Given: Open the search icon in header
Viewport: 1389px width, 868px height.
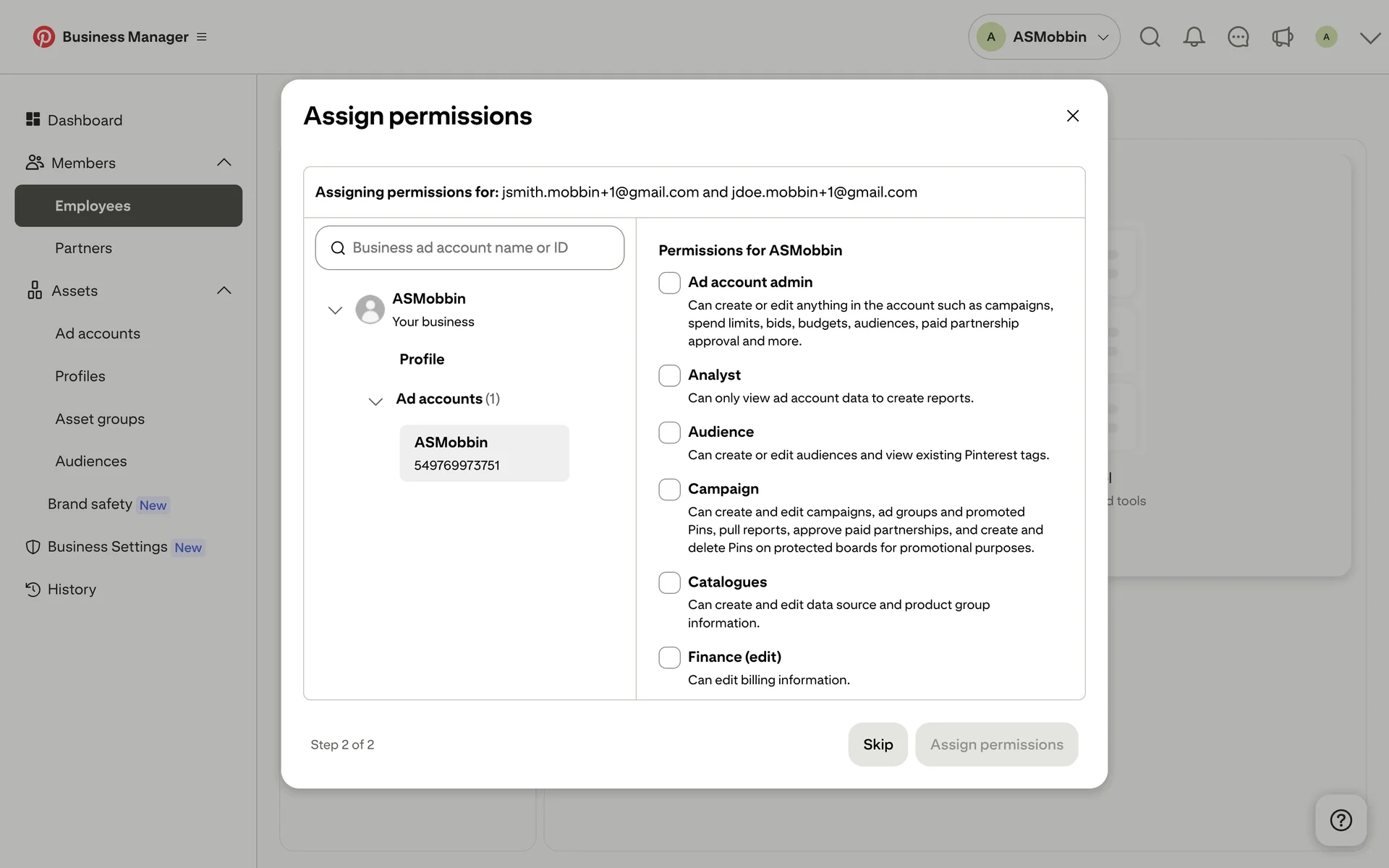Looking at the screenshot, I should (1150, 37).
